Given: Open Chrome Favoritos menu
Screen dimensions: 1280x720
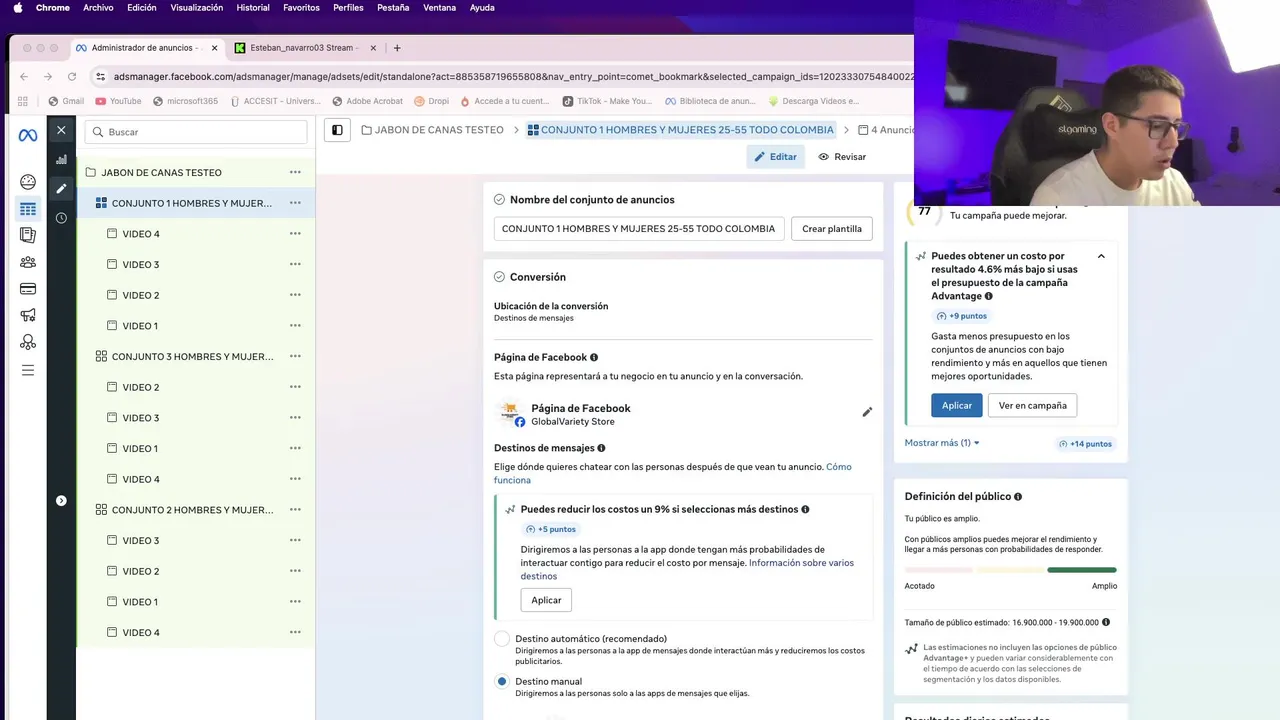Looking at the screenshot, I should (301, 7).
